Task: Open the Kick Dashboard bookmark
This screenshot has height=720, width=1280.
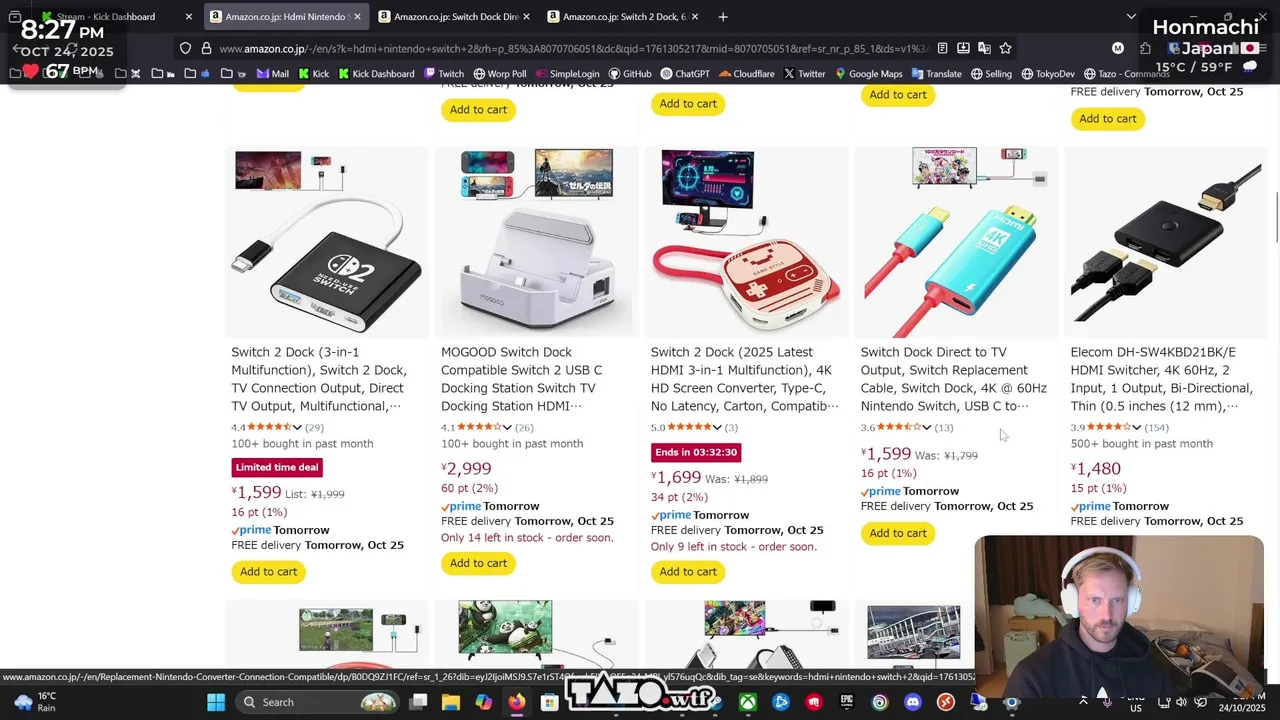Action: 376,73
